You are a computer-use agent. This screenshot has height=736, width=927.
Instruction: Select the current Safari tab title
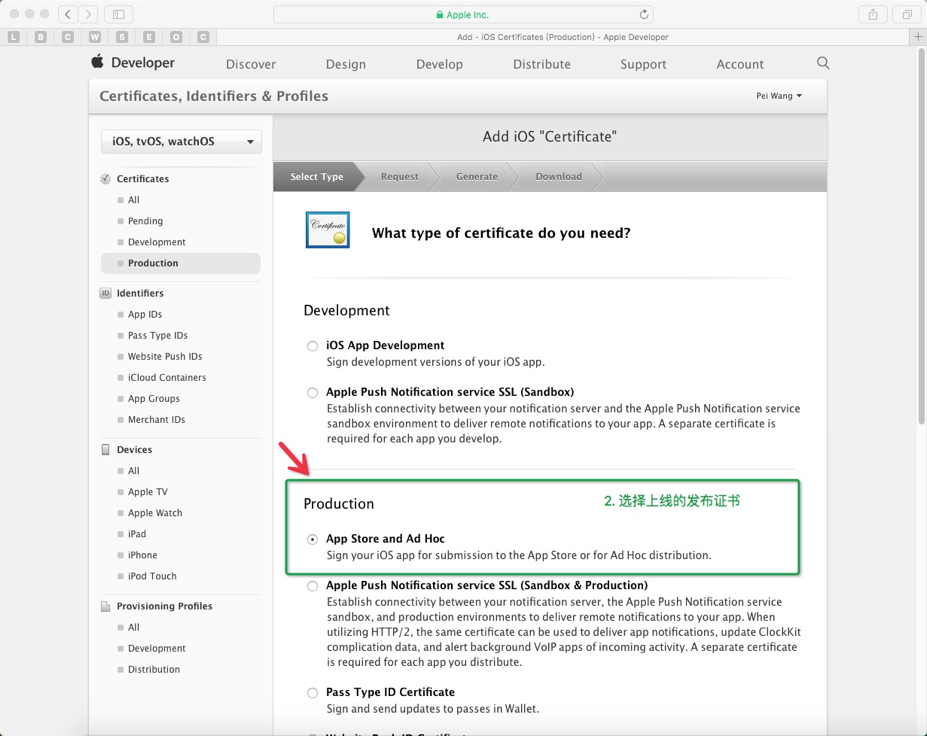point(562,37)
